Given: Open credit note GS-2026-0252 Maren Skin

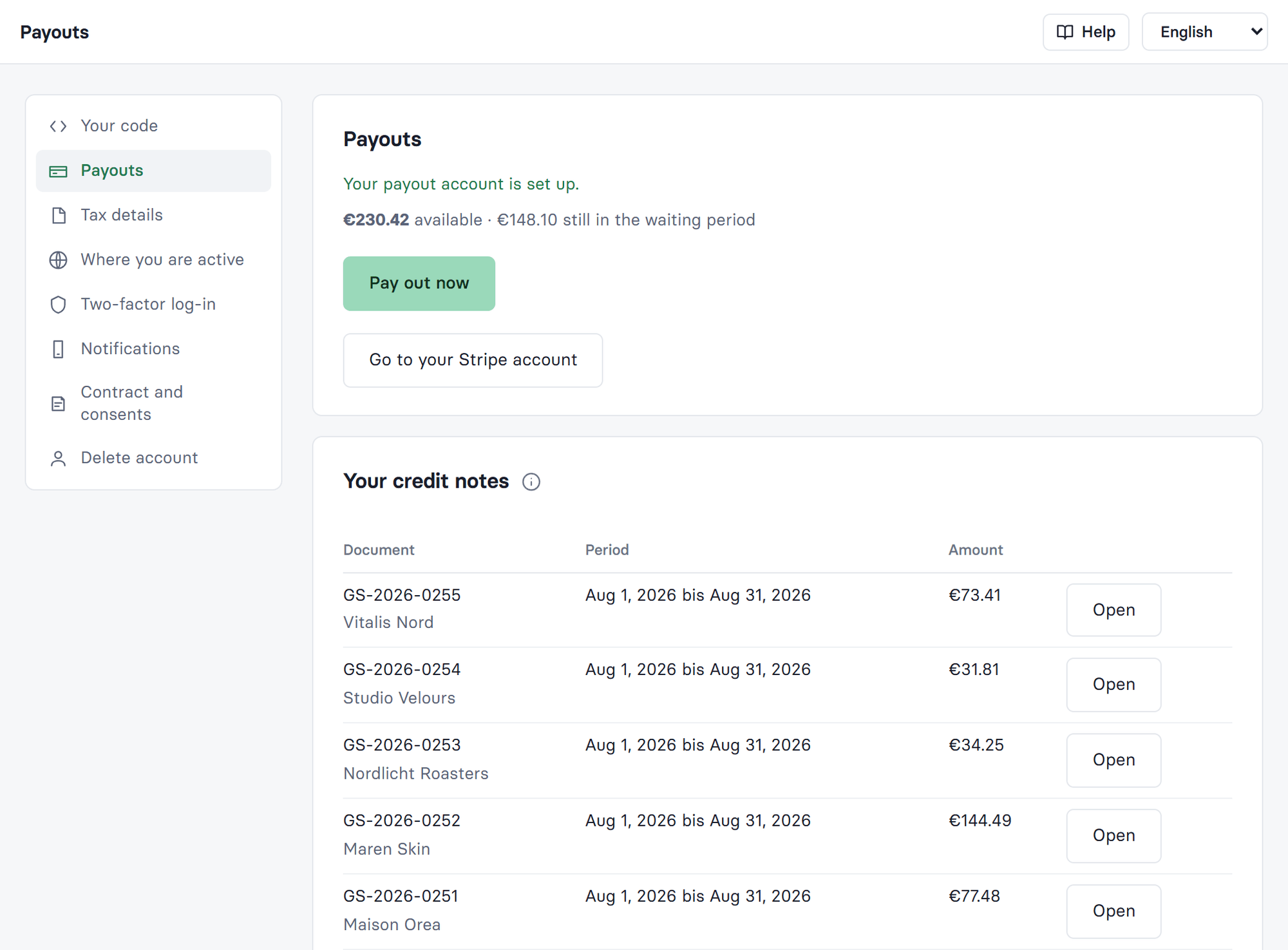Looking at the screenshot, I should point(1113,835).
